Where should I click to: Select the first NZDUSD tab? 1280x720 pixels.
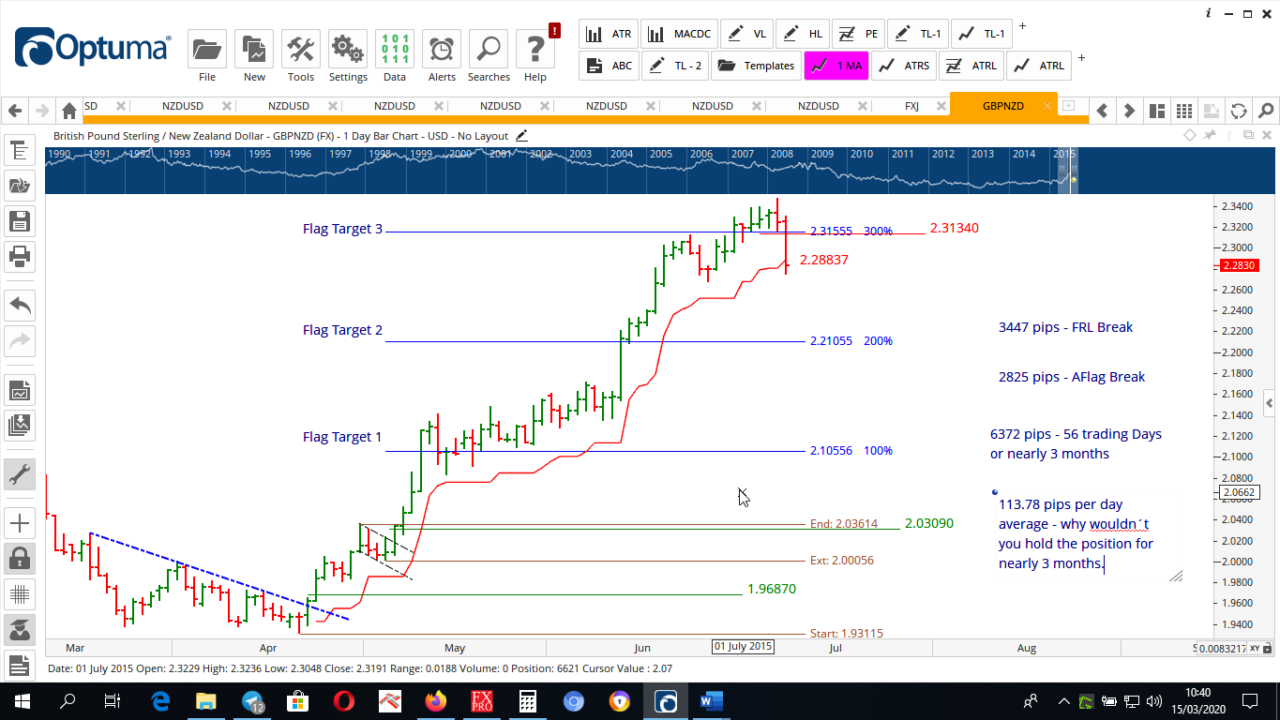[183, 105]
